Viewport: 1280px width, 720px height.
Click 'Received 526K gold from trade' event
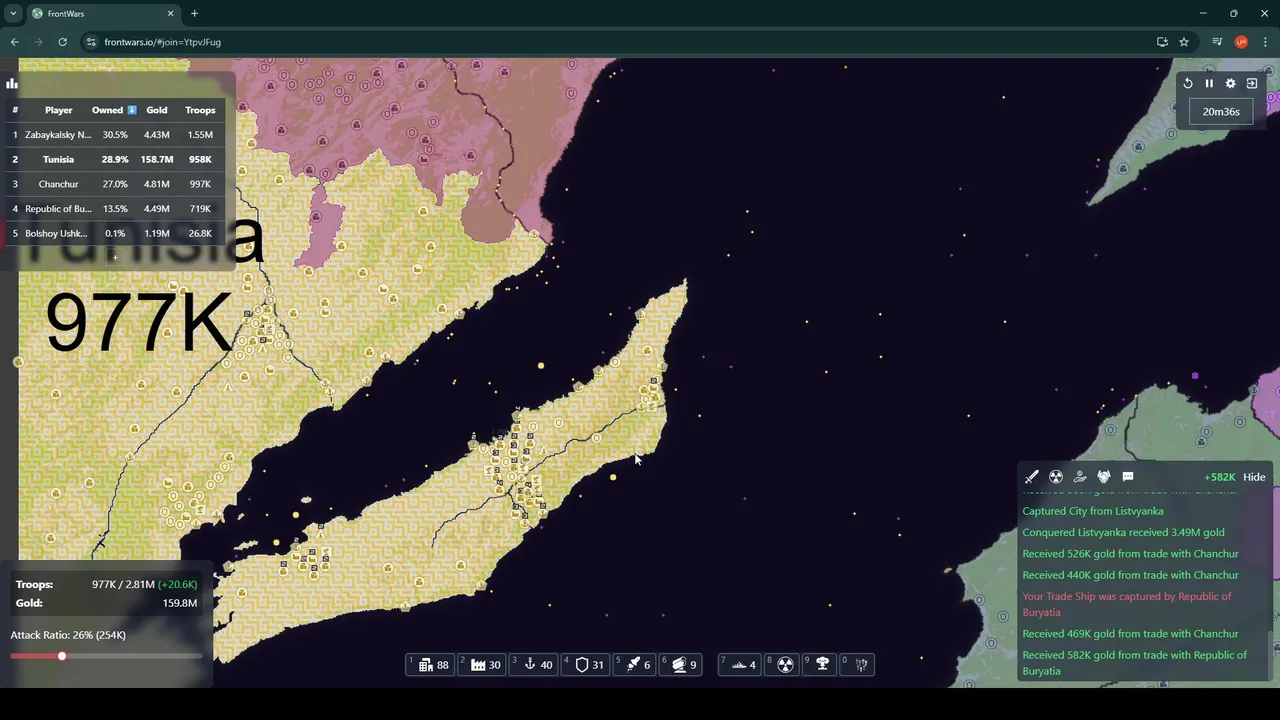1130,554
